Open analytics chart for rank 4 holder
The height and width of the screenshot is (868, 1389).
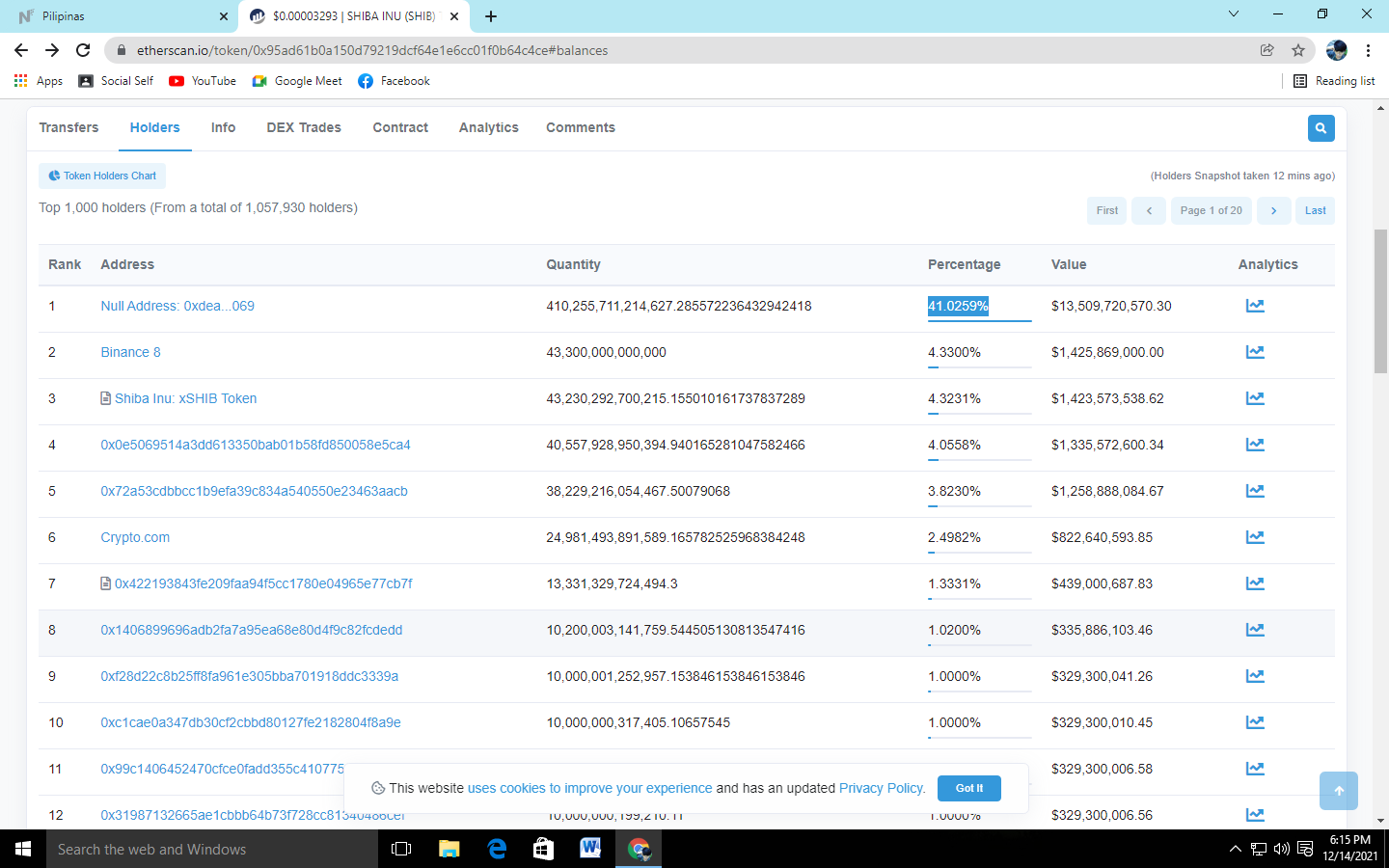1255,445
